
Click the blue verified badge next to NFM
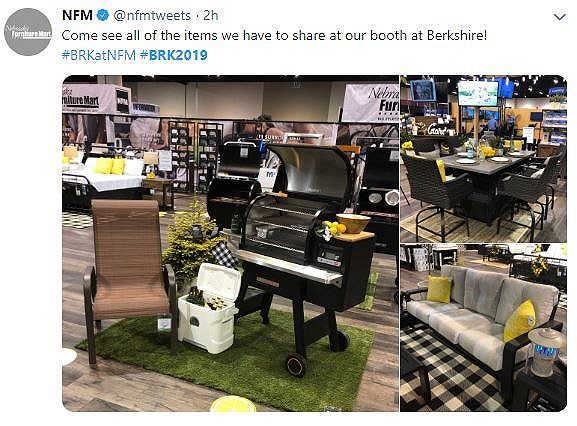[103, 15]
